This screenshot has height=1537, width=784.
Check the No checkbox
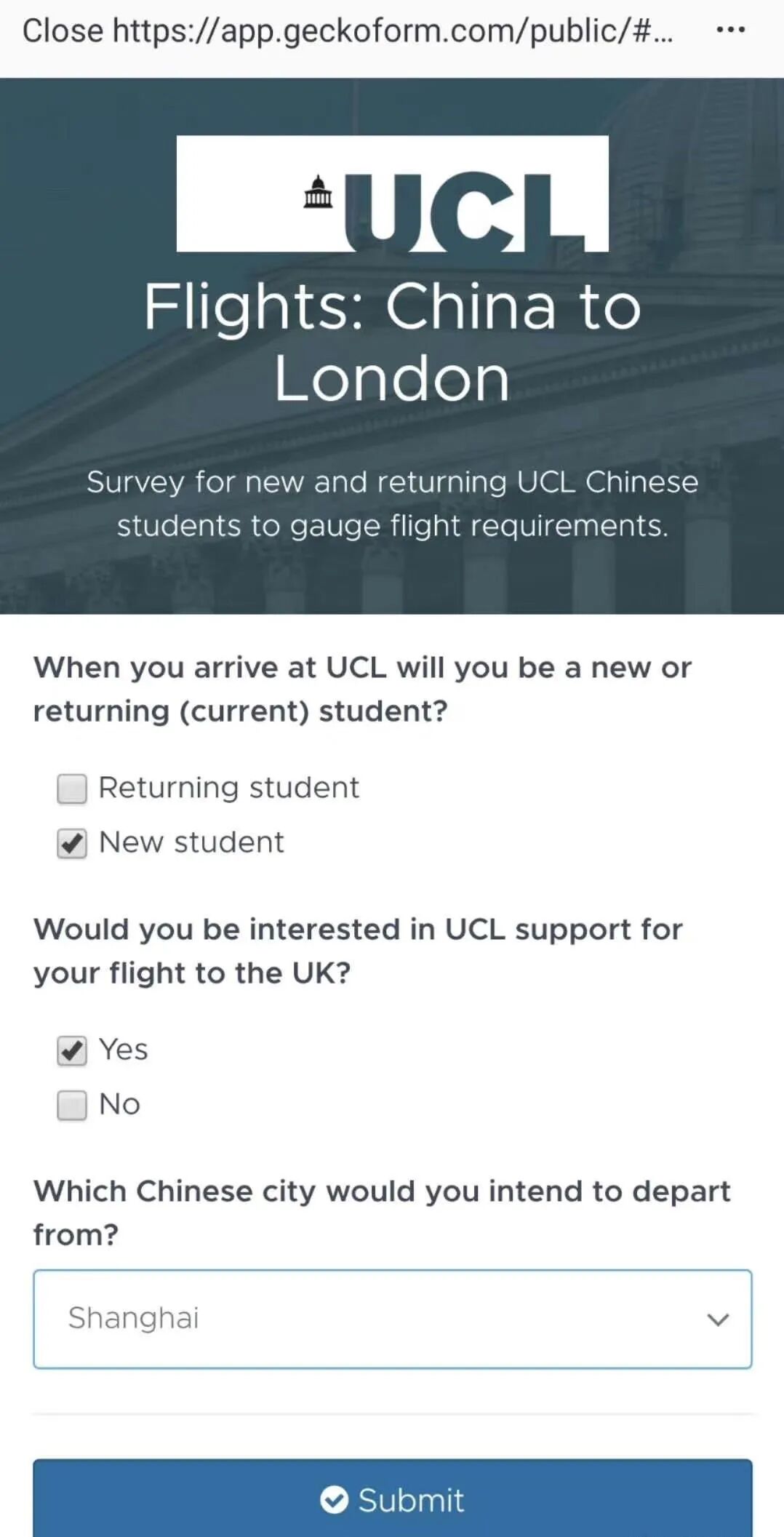pyautogui.click(x=72, y=1105)
